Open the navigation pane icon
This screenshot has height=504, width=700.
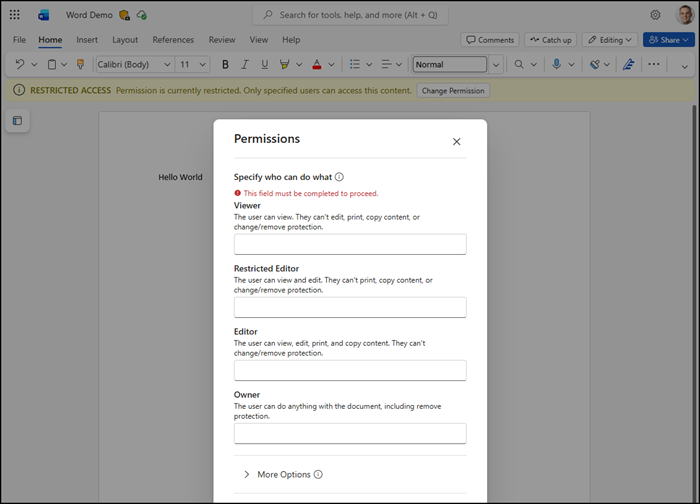(17, 121)
